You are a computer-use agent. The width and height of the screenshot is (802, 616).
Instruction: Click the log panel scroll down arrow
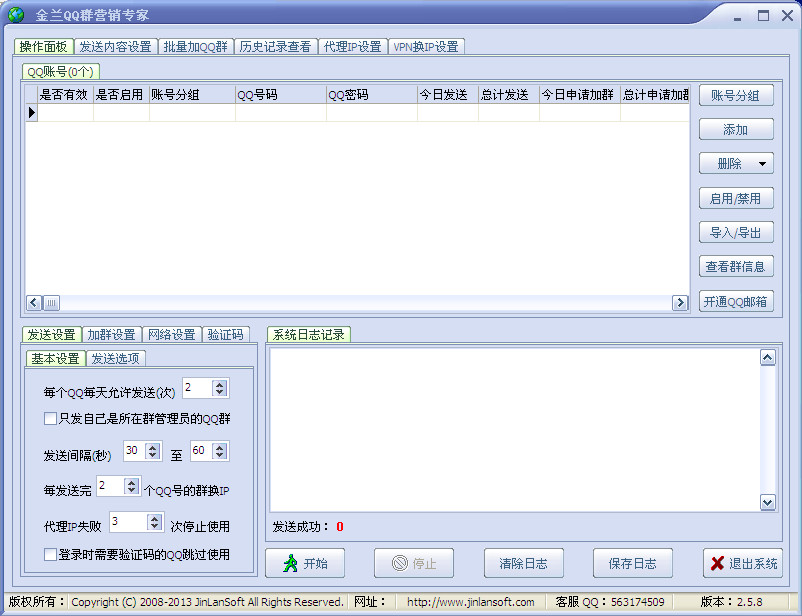point(768,502)
